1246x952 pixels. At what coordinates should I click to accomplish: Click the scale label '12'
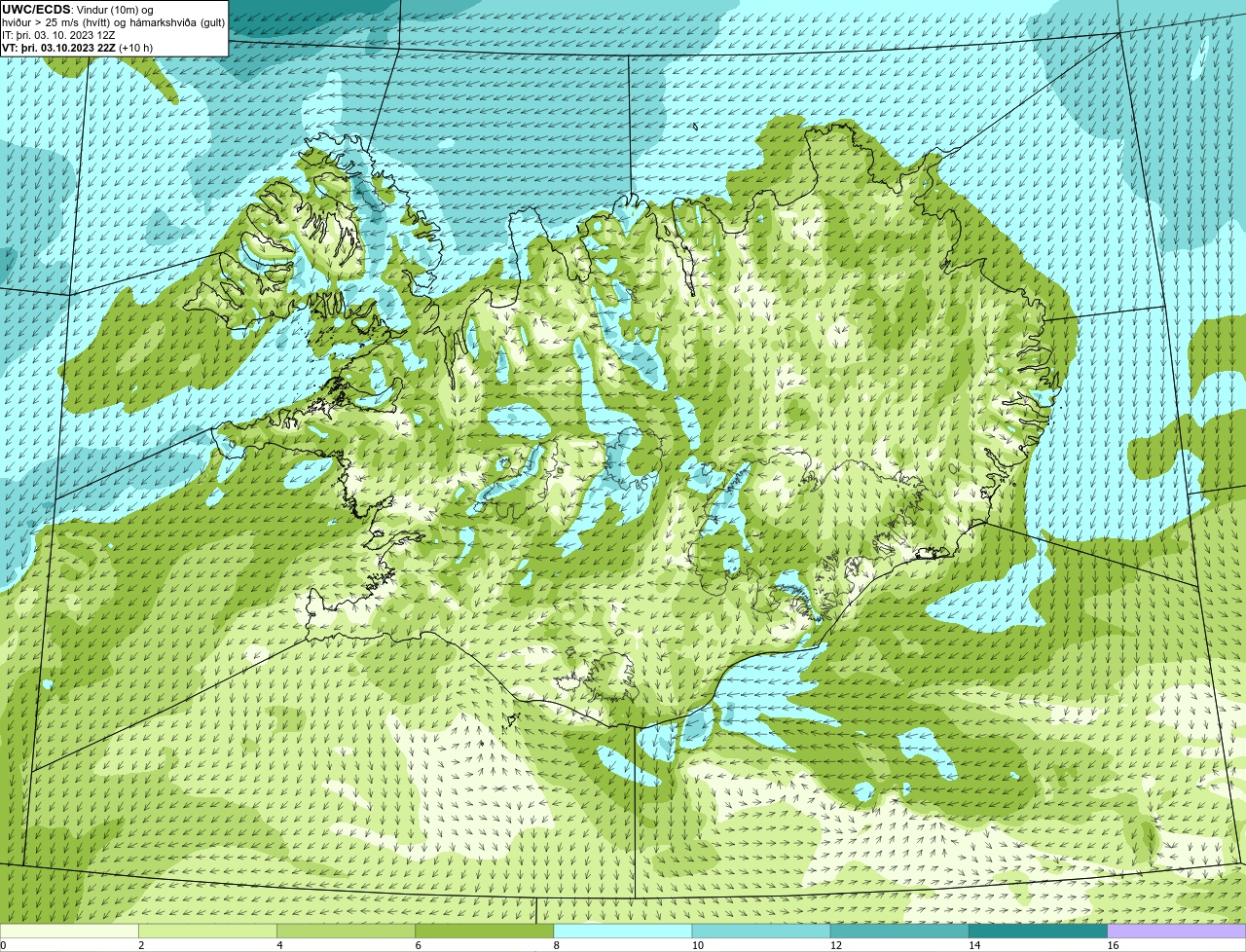tap(835, 945)
